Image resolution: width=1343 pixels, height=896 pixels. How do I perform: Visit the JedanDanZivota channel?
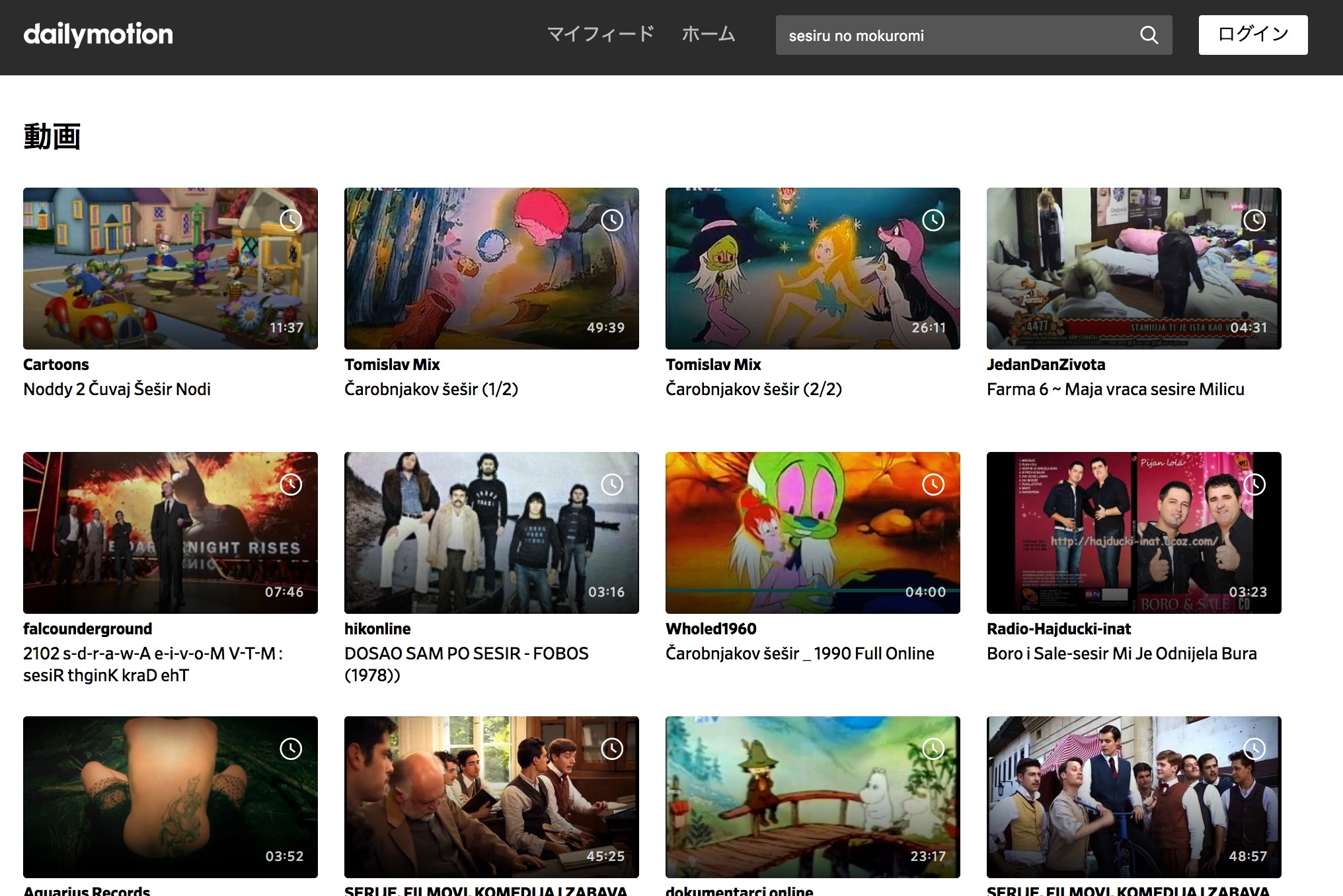(x=1046, y=365)
